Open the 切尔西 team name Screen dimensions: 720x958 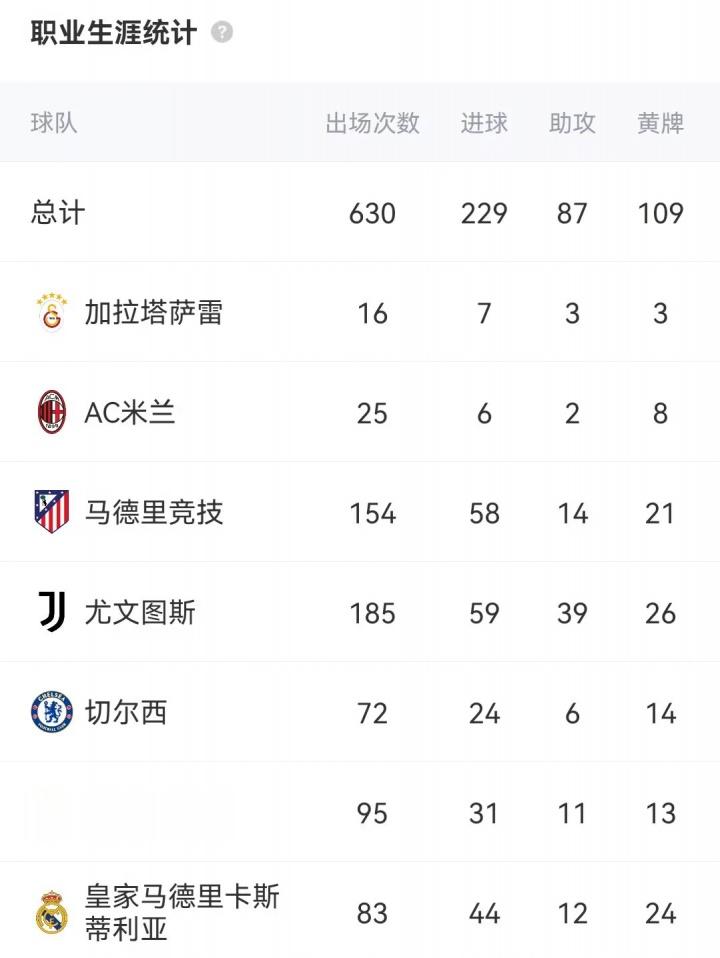(125, 712)
